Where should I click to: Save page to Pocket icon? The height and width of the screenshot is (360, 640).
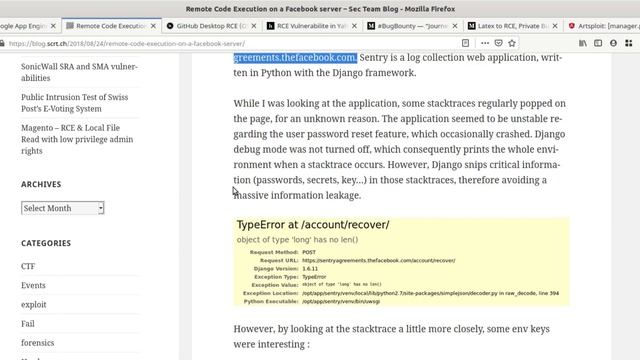point(498,43)
